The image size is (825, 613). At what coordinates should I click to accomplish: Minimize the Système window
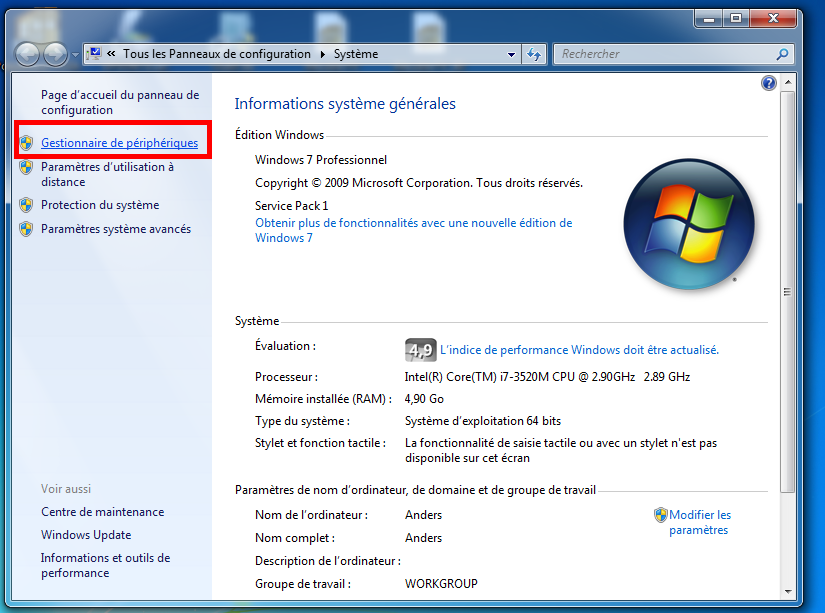click(709, 18)
